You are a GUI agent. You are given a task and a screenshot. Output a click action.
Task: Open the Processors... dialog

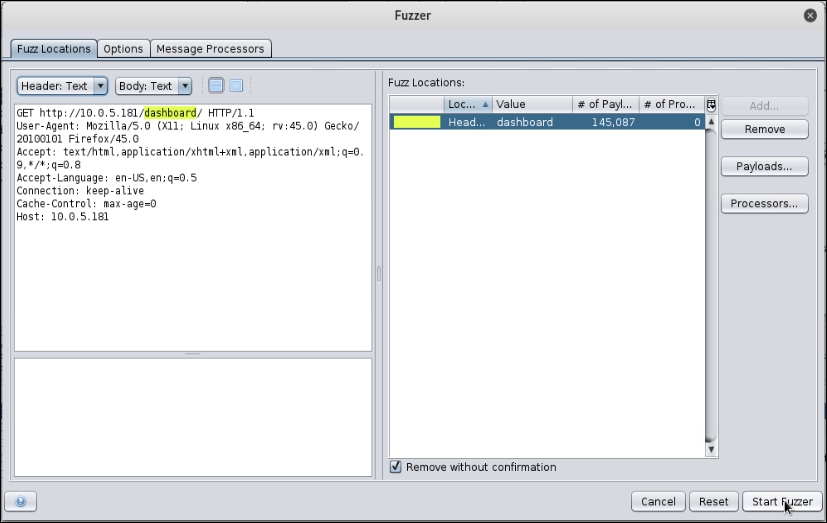coord(765,204)
